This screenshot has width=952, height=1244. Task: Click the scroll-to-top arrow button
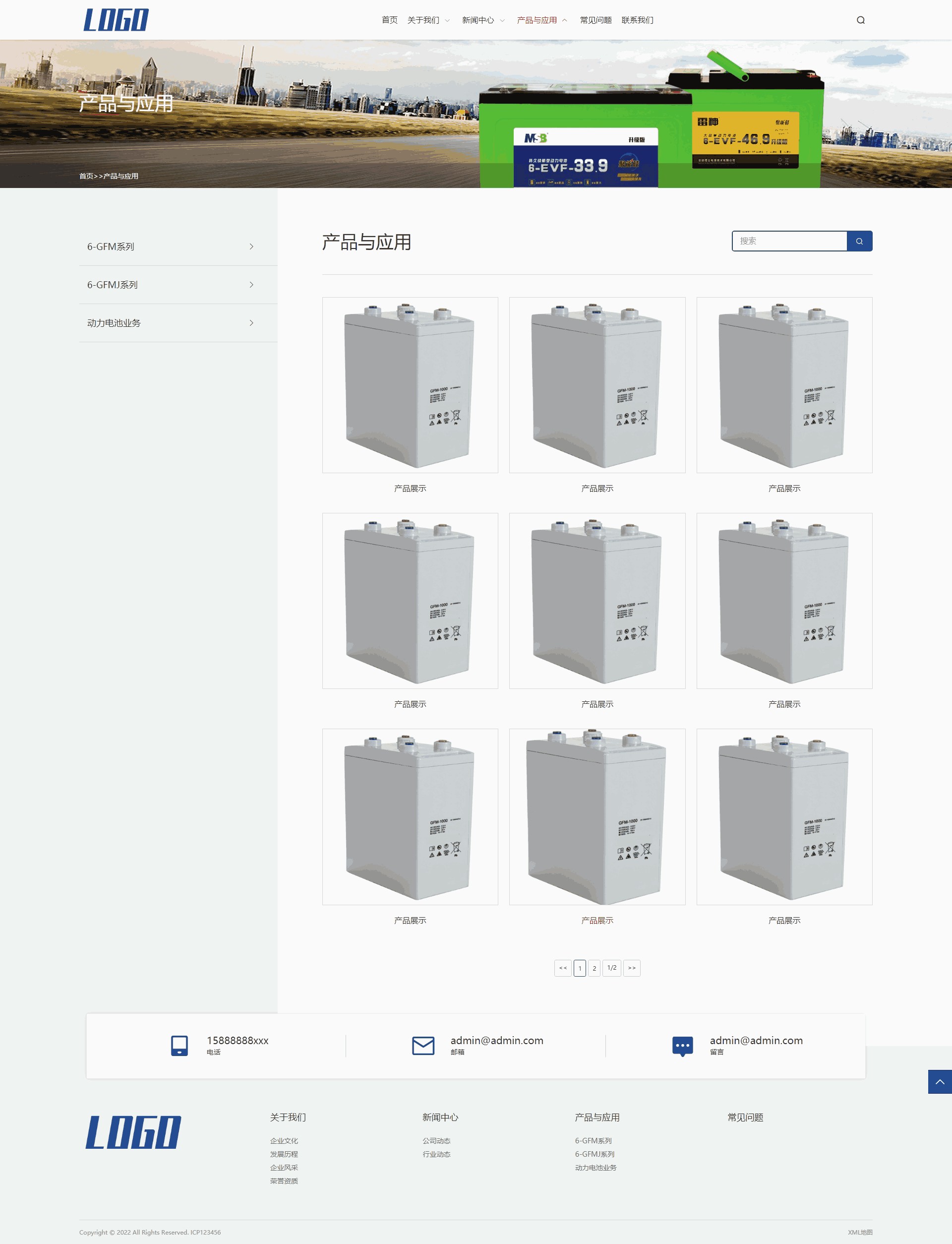pos(939,1081)
